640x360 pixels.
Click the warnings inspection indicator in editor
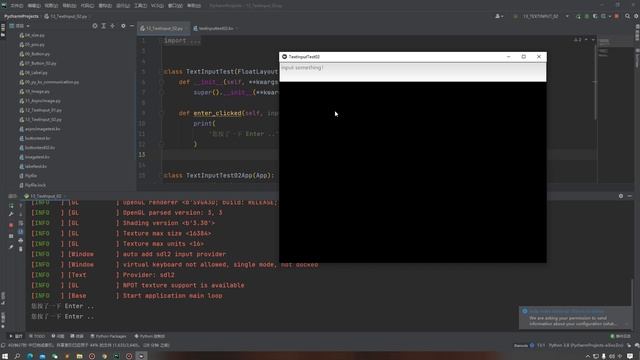pos(578,40)
